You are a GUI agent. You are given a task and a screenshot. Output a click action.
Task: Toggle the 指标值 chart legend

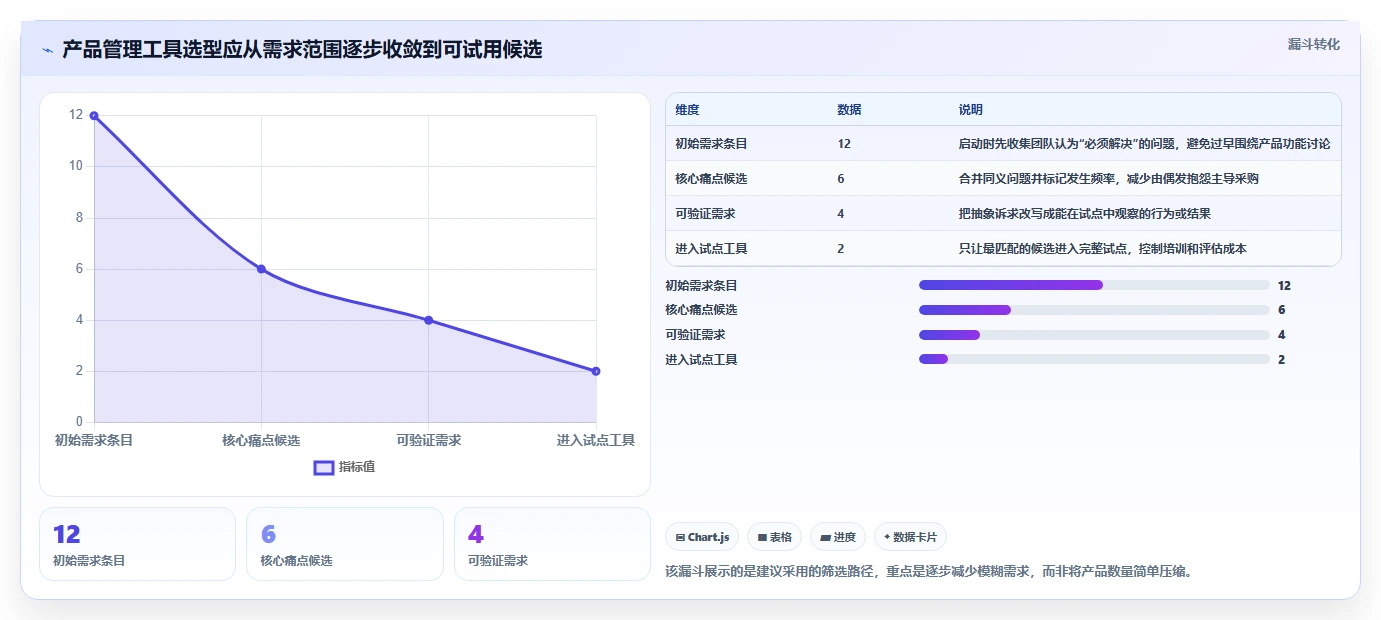pyautogui.click(x=345, y=467)
